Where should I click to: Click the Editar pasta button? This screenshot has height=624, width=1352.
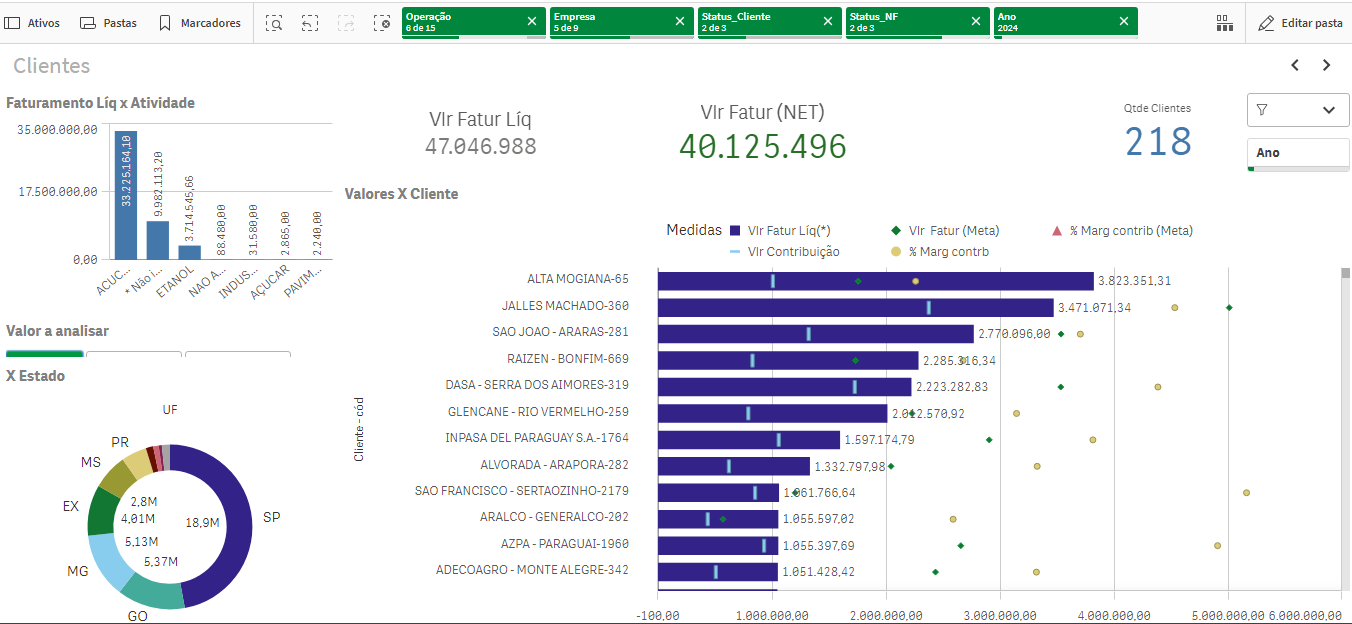(x=1300, y=22)
